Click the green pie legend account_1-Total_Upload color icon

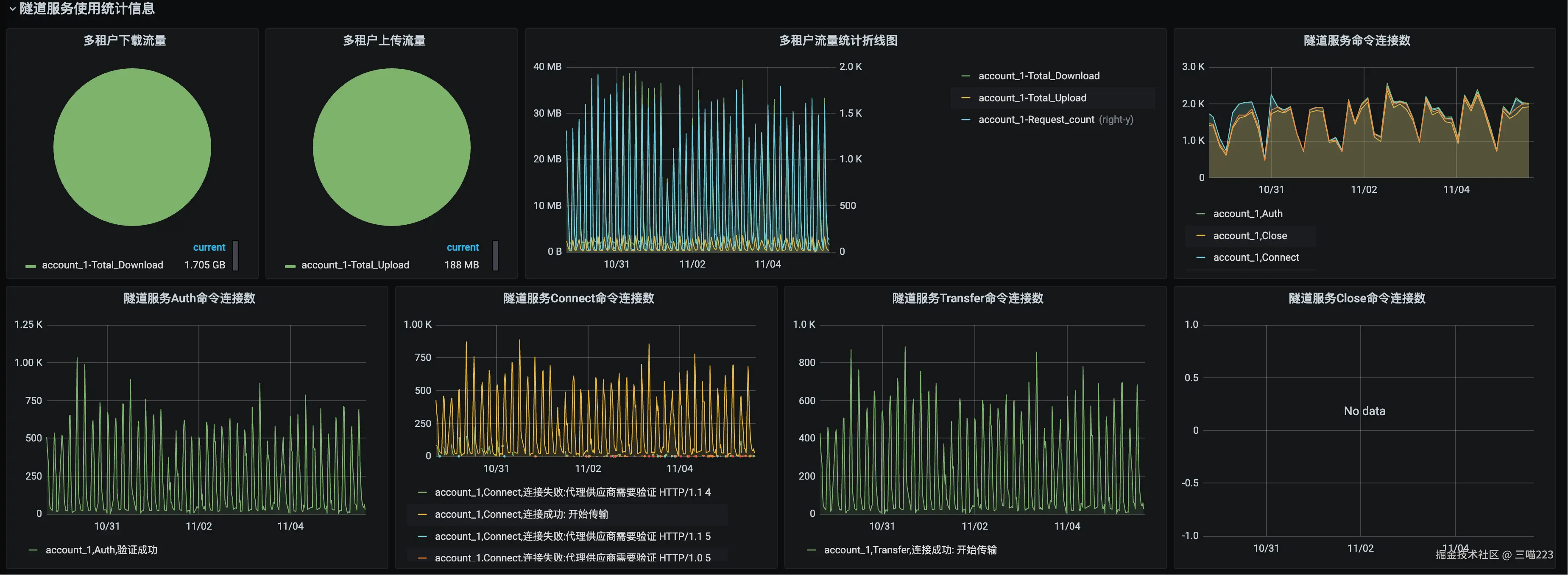coord(290,266)
